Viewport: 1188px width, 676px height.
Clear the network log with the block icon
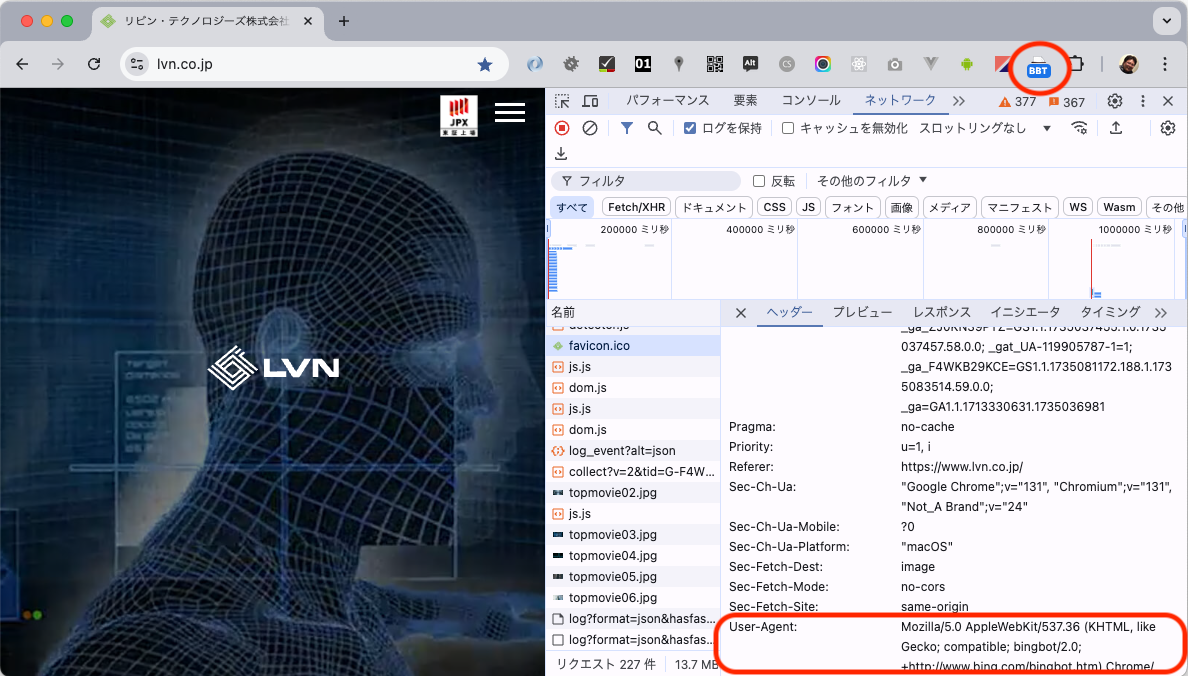click(x=589, y=128)
